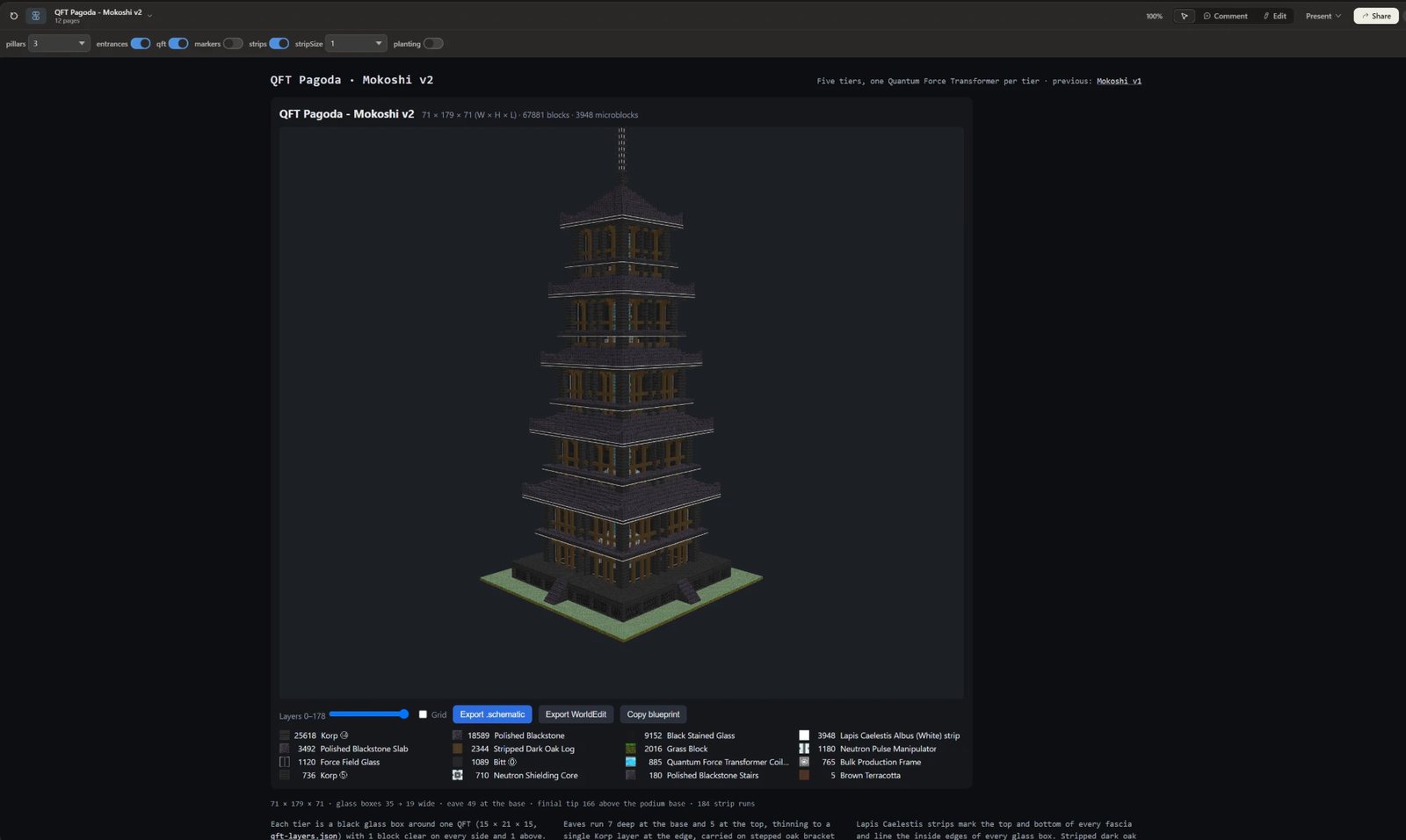This screenshot has height=840, width=1406.
Task: Open the Present dropdown menu
Action: click(1323, 16)
